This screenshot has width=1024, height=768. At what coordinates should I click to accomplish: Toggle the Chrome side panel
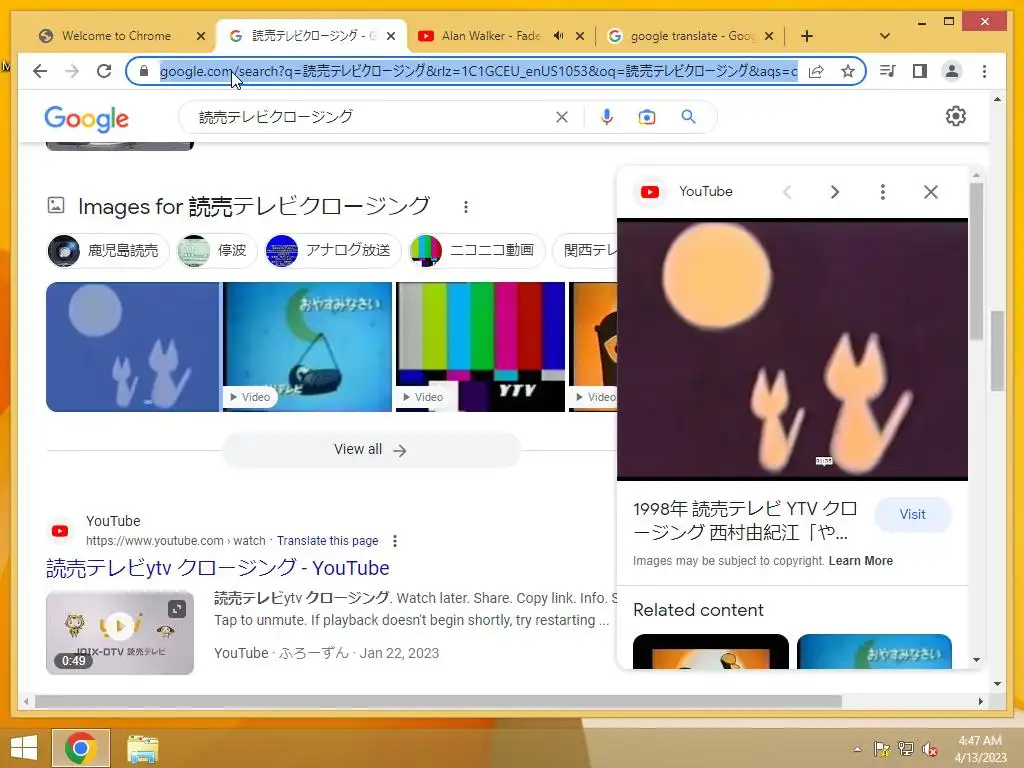[920, 71]
